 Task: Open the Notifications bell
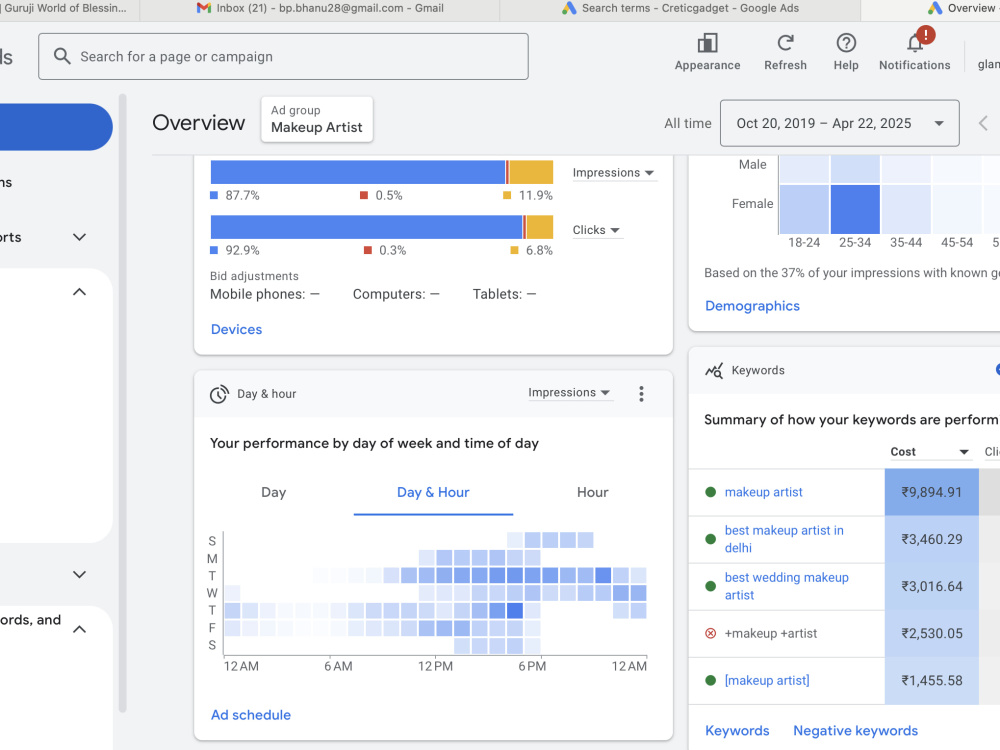[915, 43]
